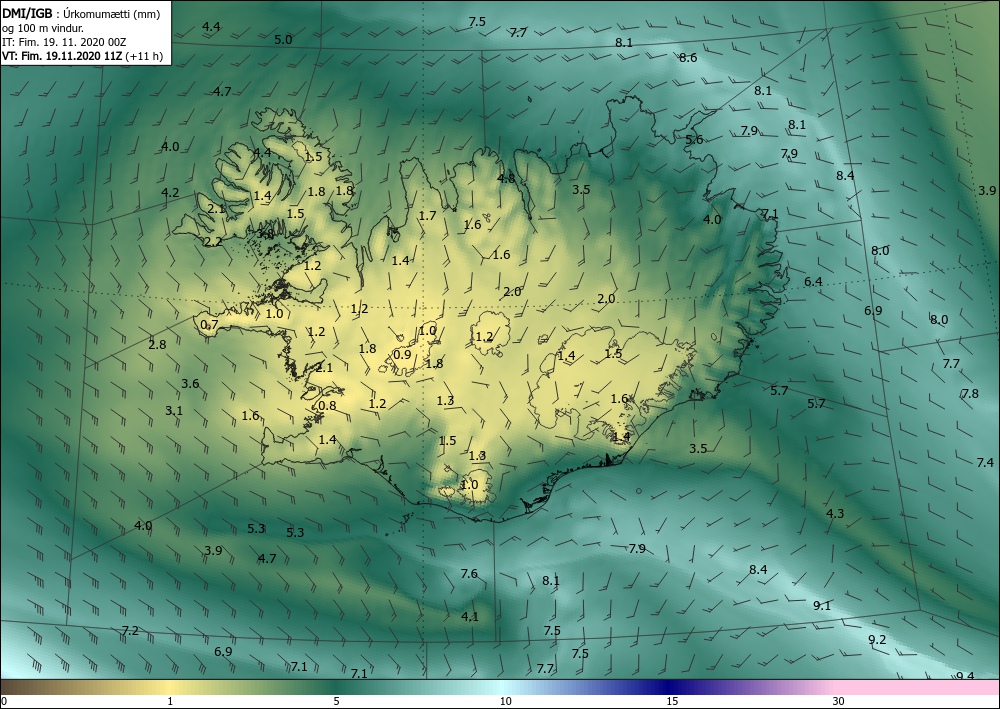Click the 5.0 precipitable water value
The height and width of the screenshot is (709, 1000).
[283, 40]
